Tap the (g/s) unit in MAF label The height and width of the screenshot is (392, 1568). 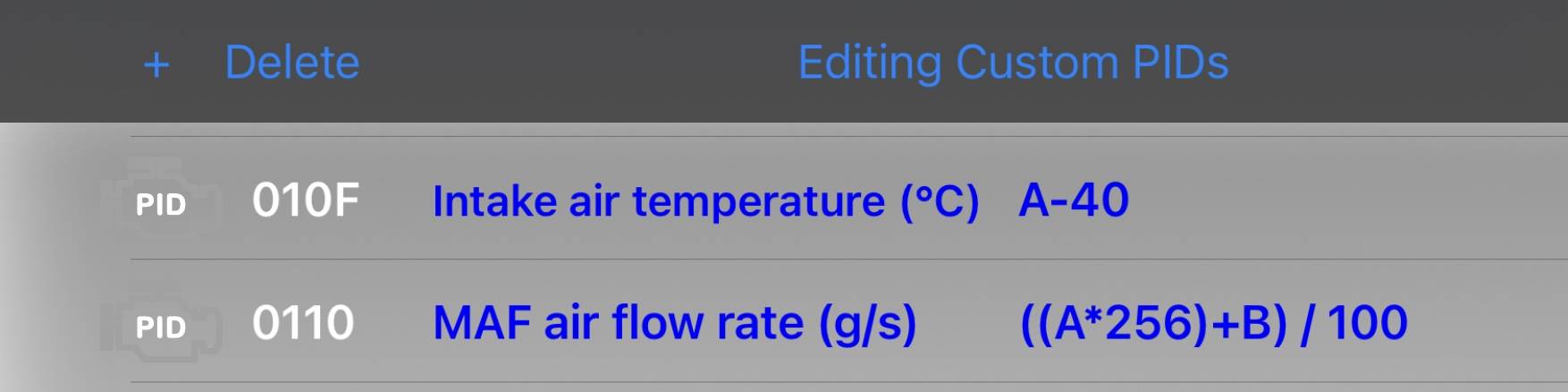click(x=867, y=324)
